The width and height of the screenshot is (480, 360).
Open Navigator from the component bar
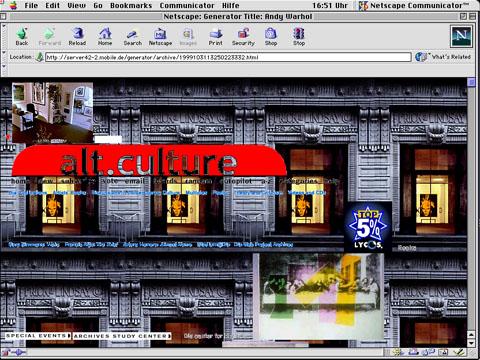point(397,352)
